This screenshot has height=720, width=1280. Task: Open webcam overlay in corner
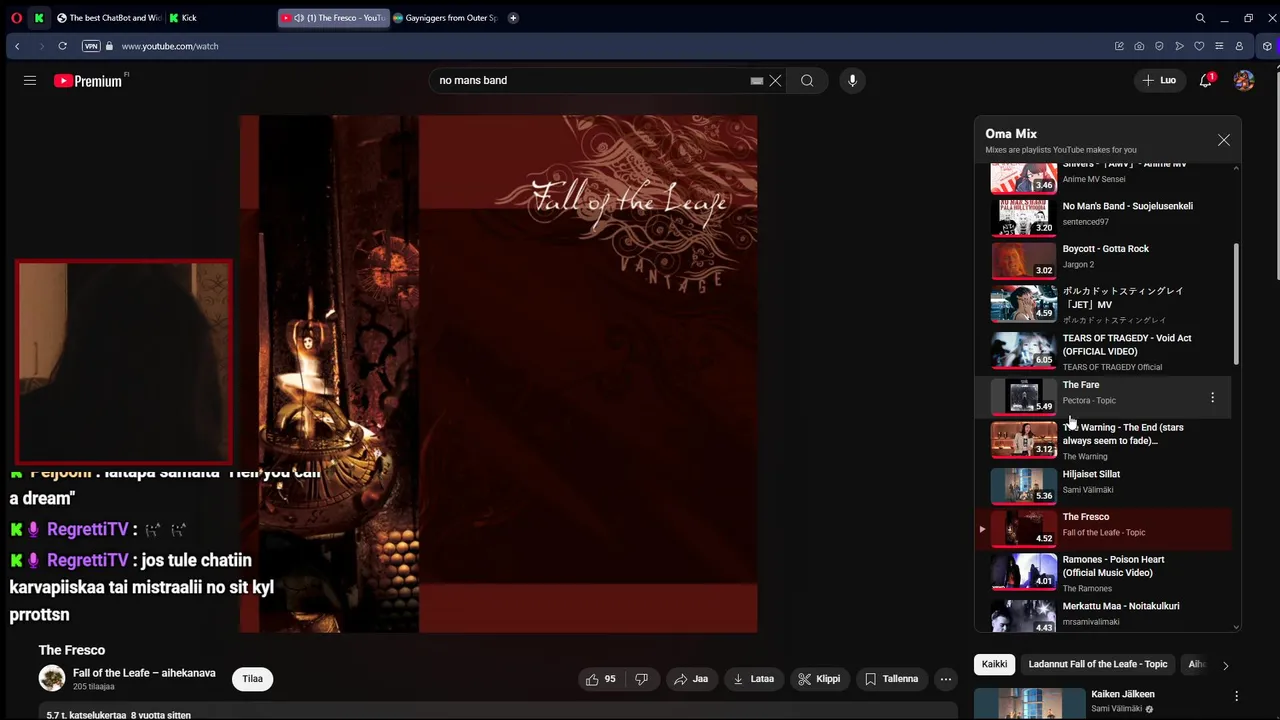124,364
